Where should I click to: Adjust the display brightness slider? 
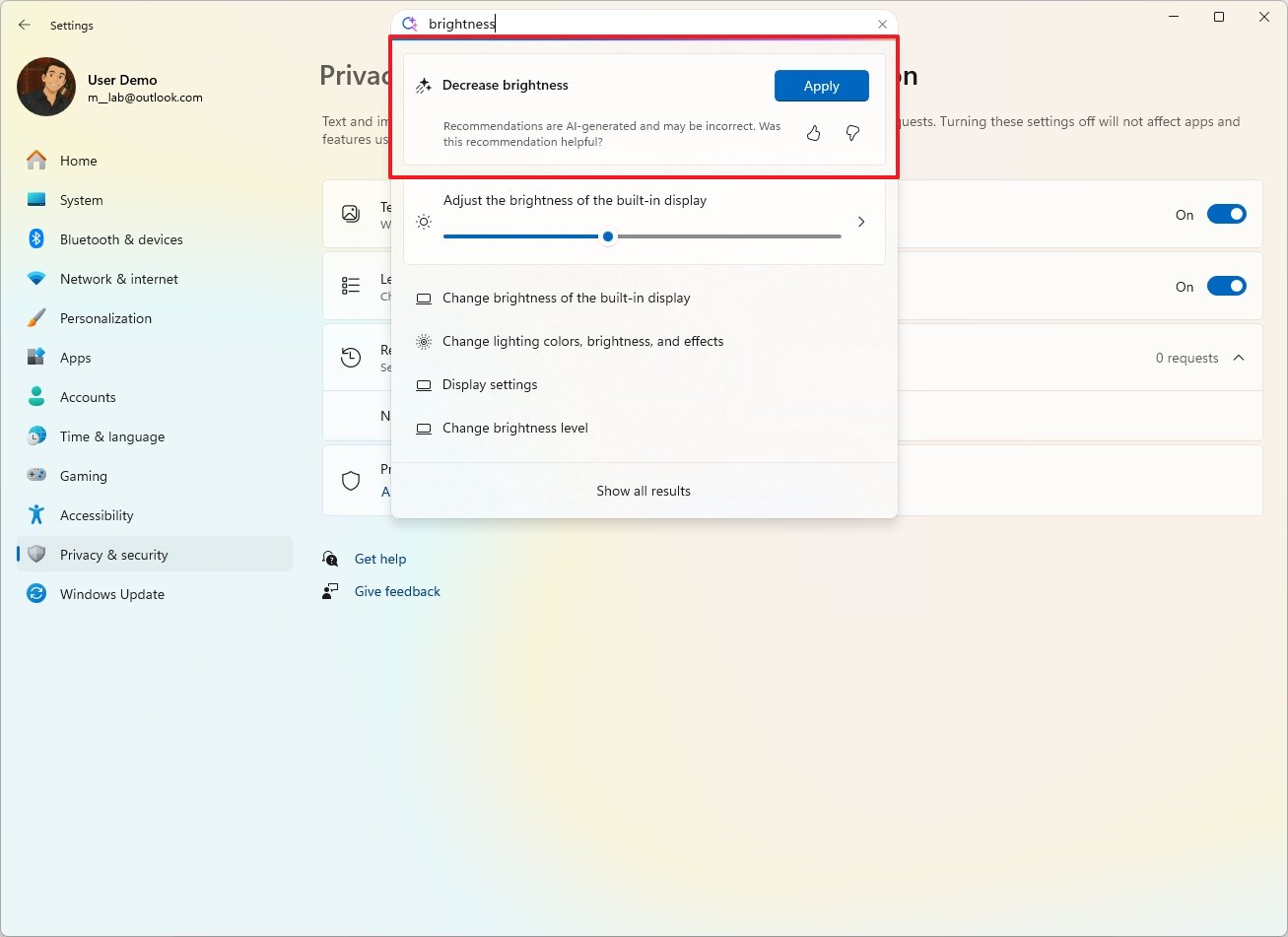pyautogui.click(x=608, y=236)
